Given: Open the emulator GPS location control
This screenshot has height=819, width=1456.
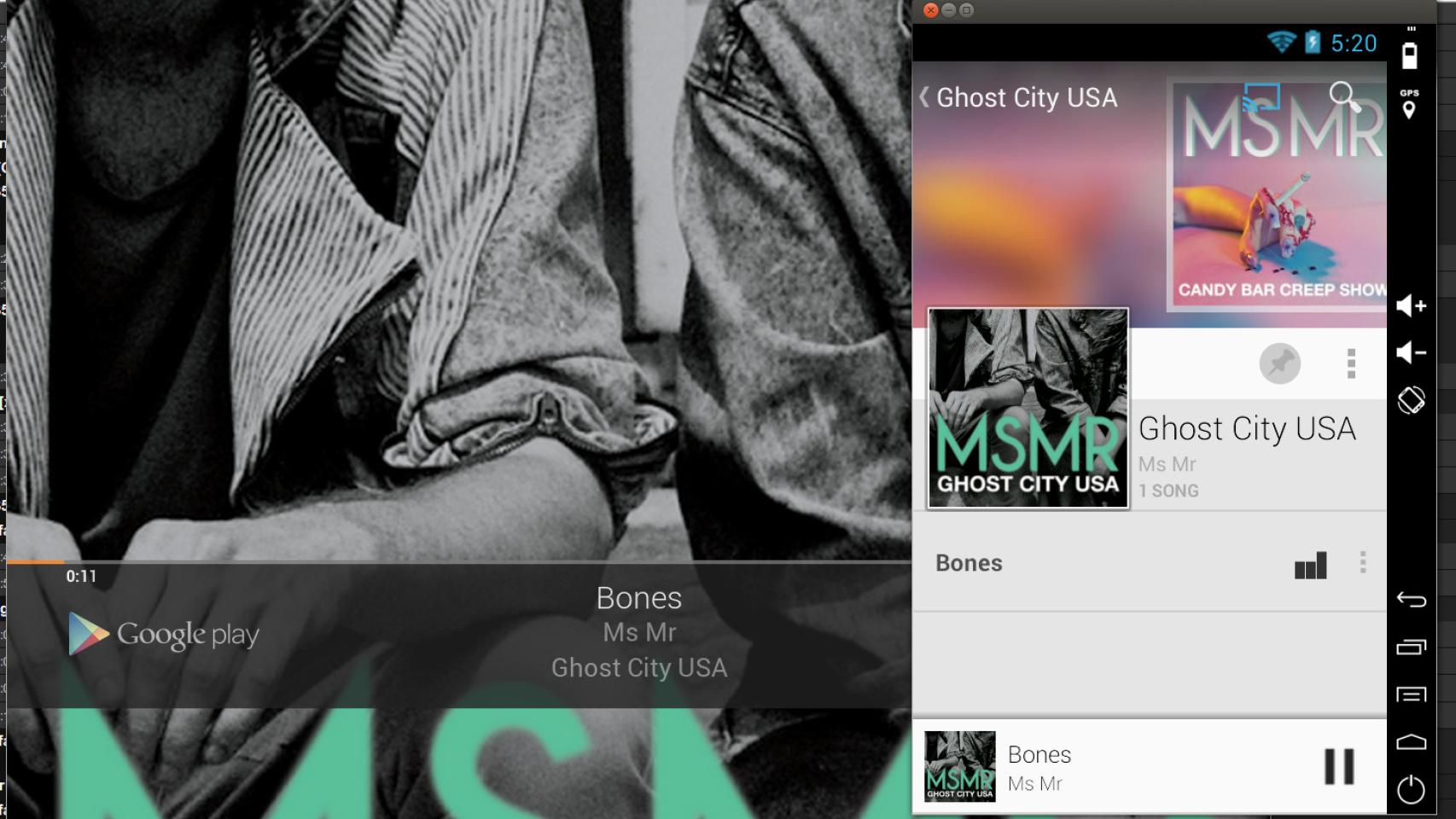Looking at the screenshot, I should 1409,105.
